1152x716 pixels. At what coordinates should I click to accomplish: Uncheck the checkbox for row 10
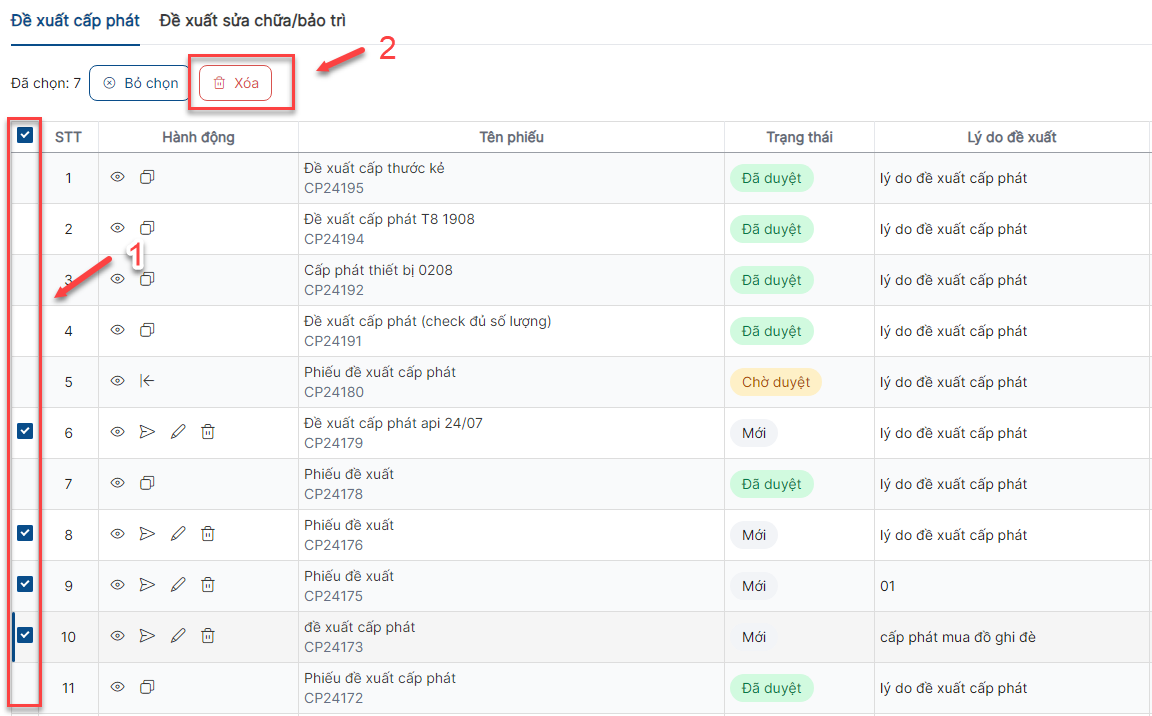pyautogui.click(x=25, y=634)
